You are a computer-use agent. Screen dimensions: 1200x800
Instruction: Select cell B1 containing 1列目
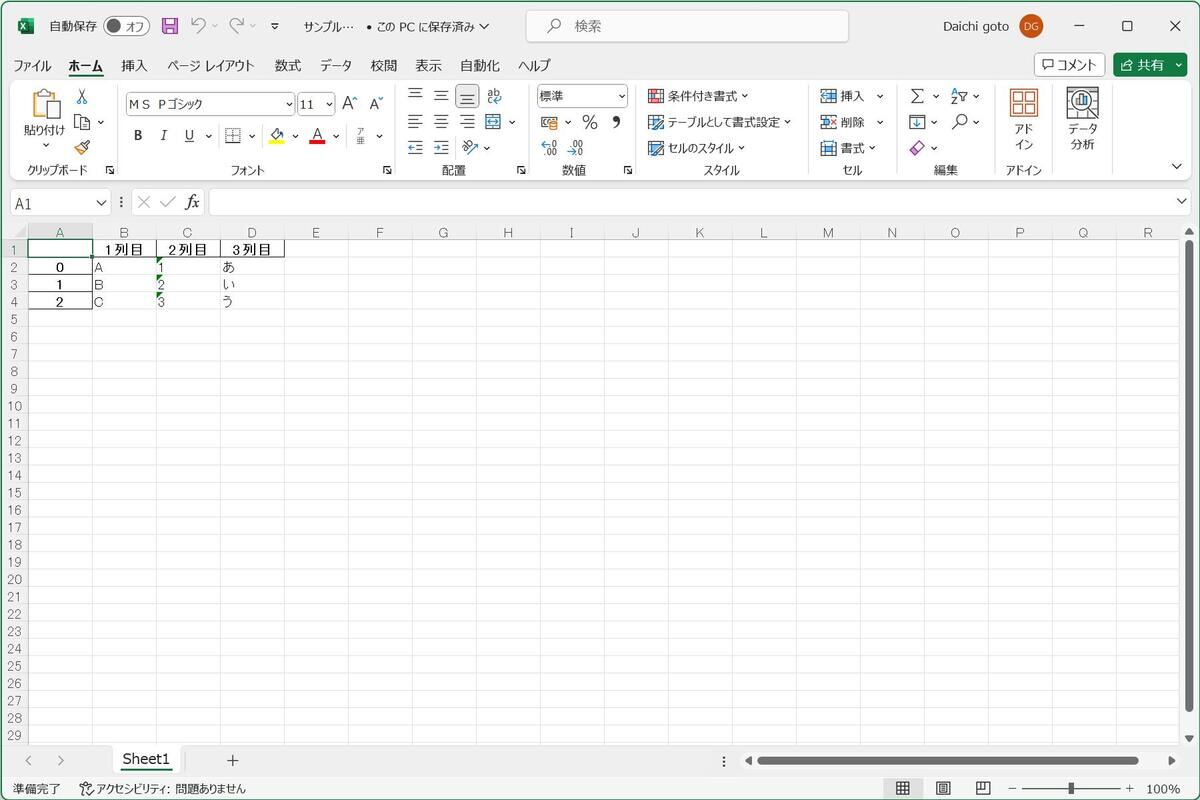(124, 249)
